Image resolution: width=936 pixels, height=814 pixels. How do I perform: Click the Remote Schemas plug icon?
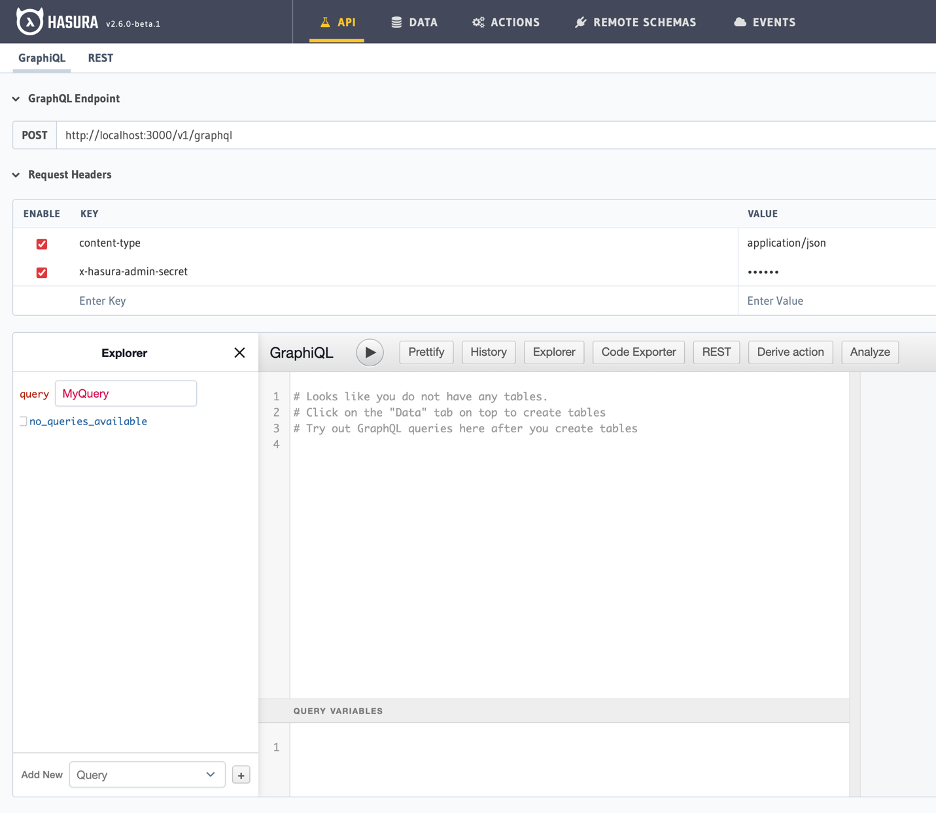(580, 22)
